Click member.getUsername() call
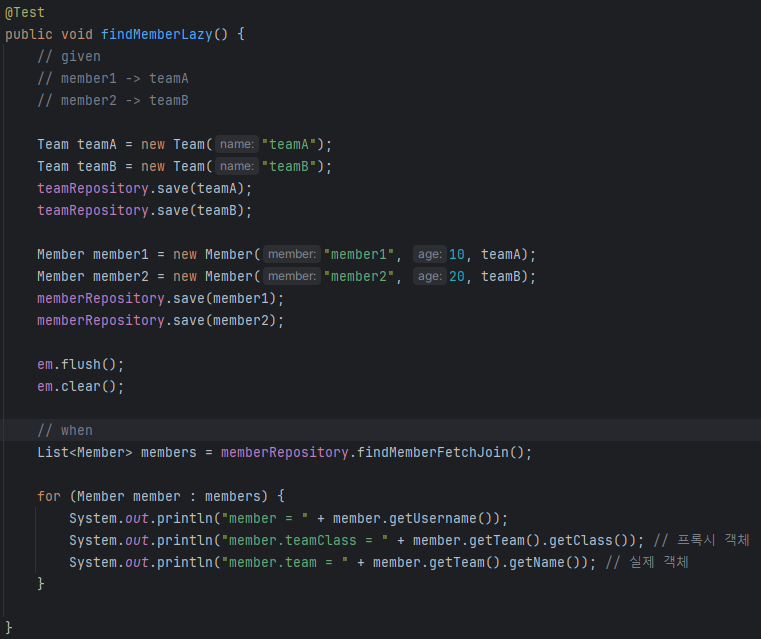Viewport: 761px width, 639px height. (x=416, y=519)
